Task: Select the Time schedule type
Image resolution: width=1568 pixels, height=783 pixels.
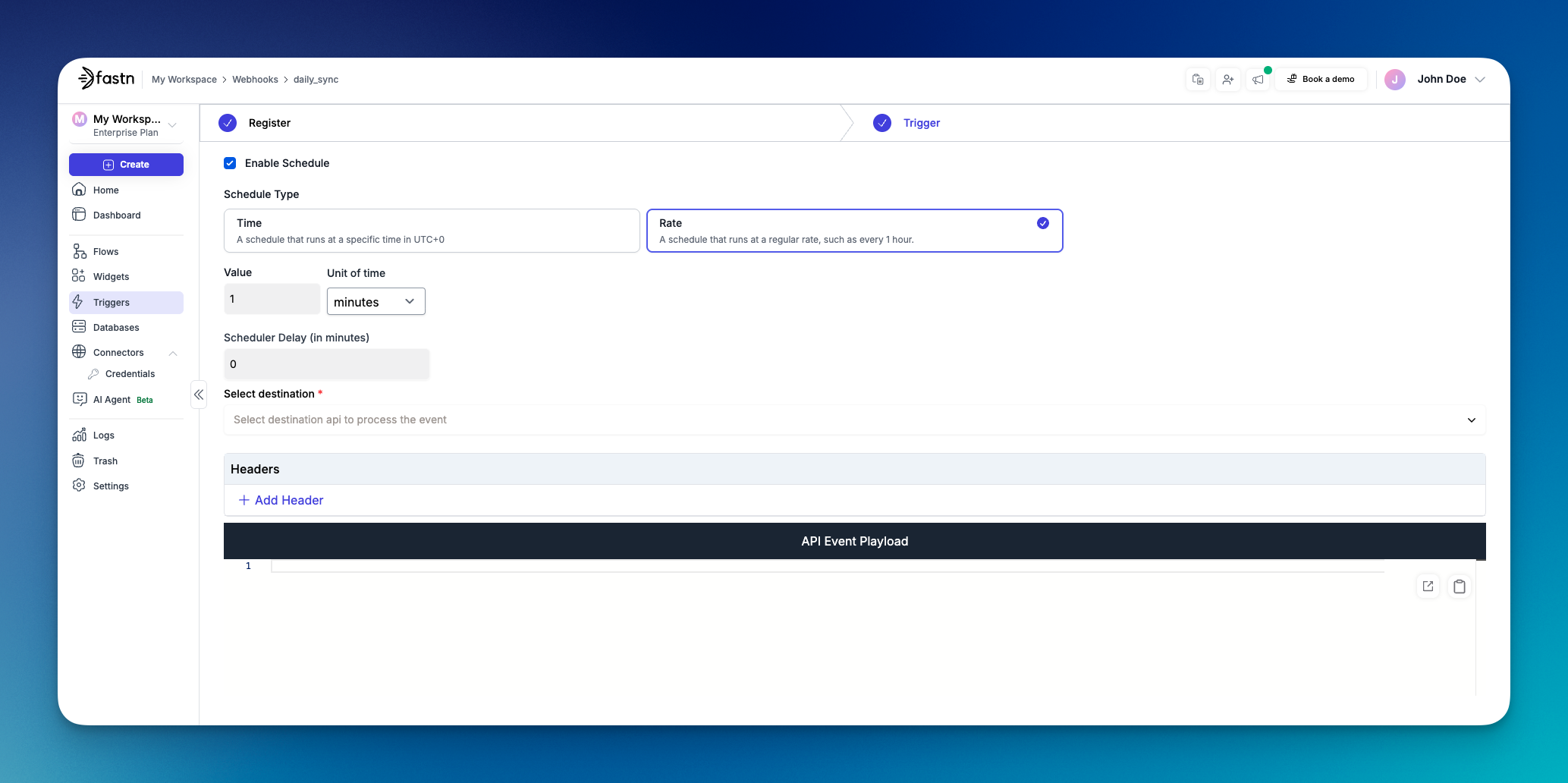Action: coord(432,231)
